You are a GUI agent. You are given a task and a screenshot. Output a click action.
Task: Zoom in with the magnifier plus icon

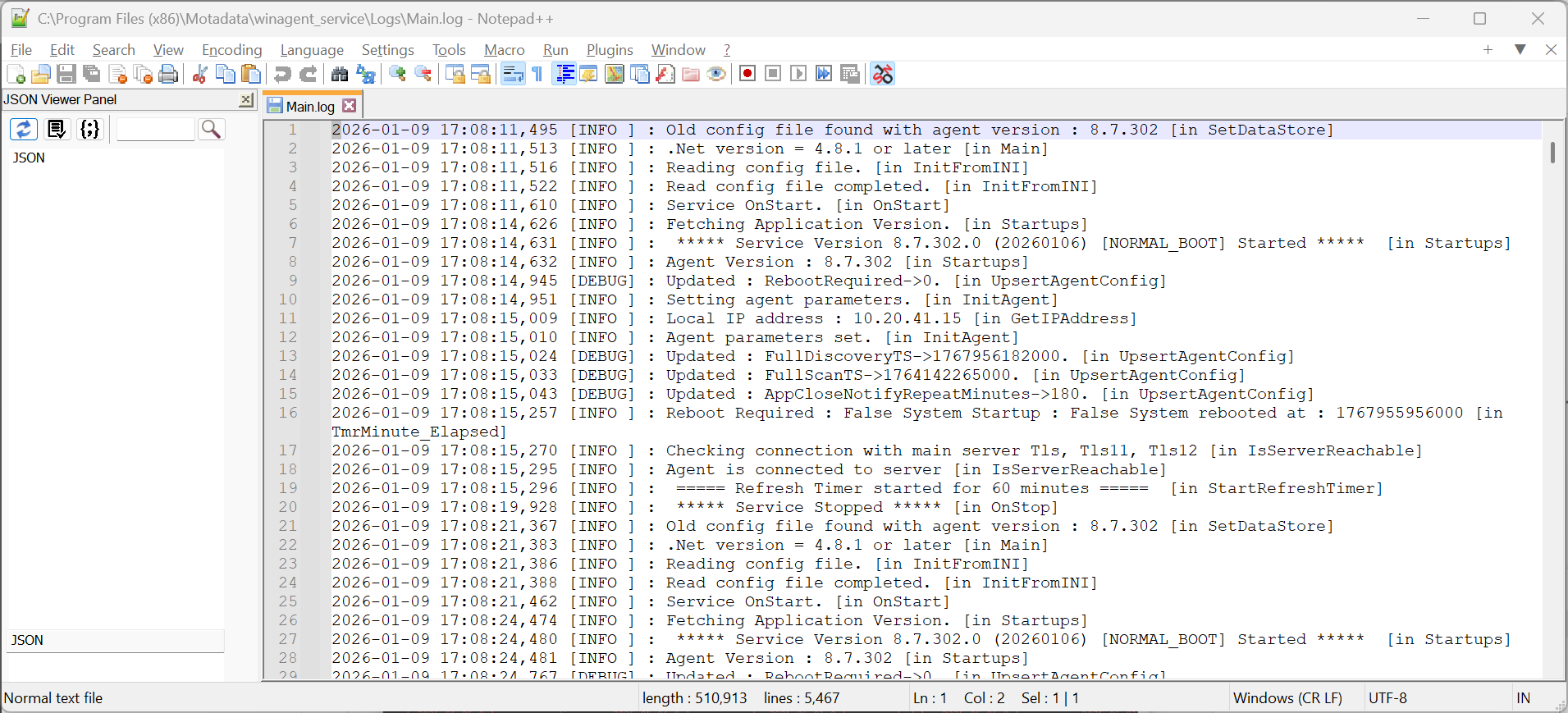pyautogui.click(x=397, y=75)
